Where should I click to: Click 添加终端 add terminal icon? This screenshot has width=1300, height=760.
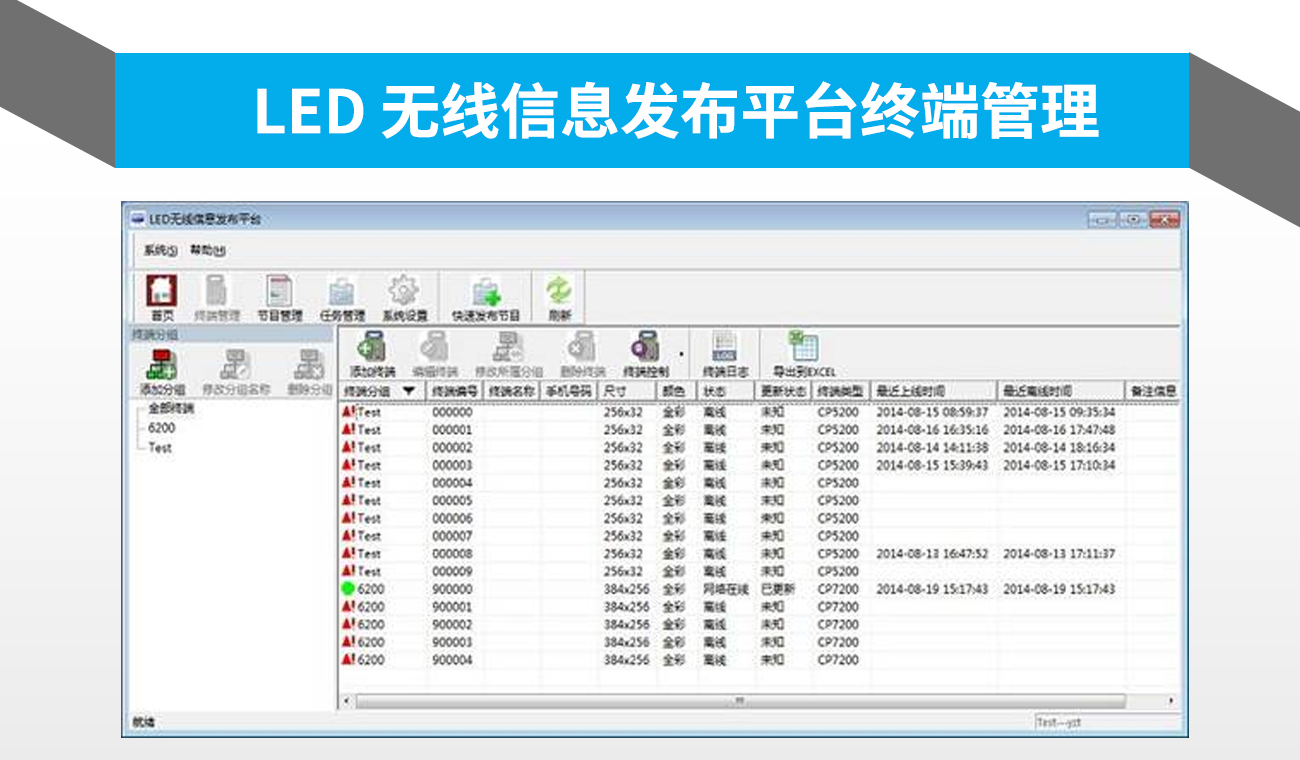coord(372,350)
